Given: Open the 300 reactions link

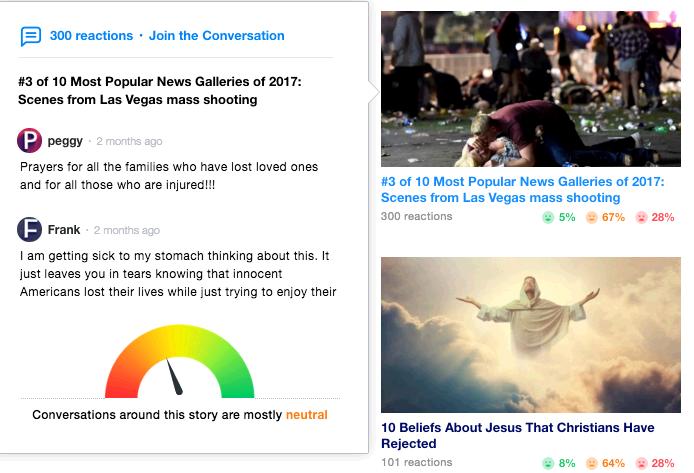Looking at the screenshot, I should click(x=91, y=36).
